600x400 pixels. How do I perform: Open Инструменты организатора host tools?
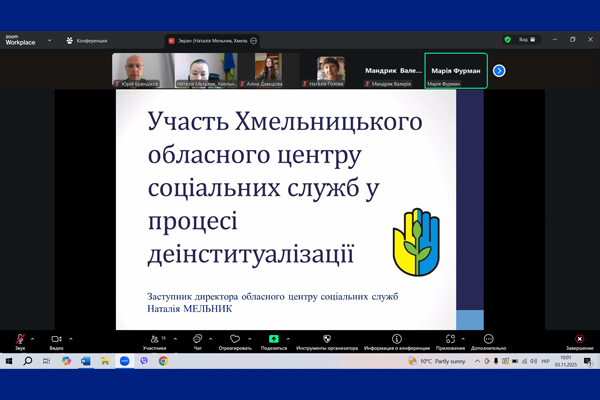327,340
